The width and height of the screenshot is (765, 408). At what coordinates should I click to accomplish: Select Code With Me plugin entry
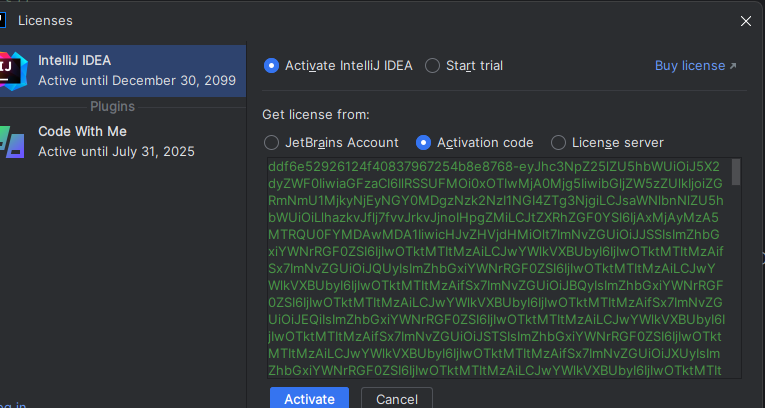pyautogui.click(x=123, y=142)
